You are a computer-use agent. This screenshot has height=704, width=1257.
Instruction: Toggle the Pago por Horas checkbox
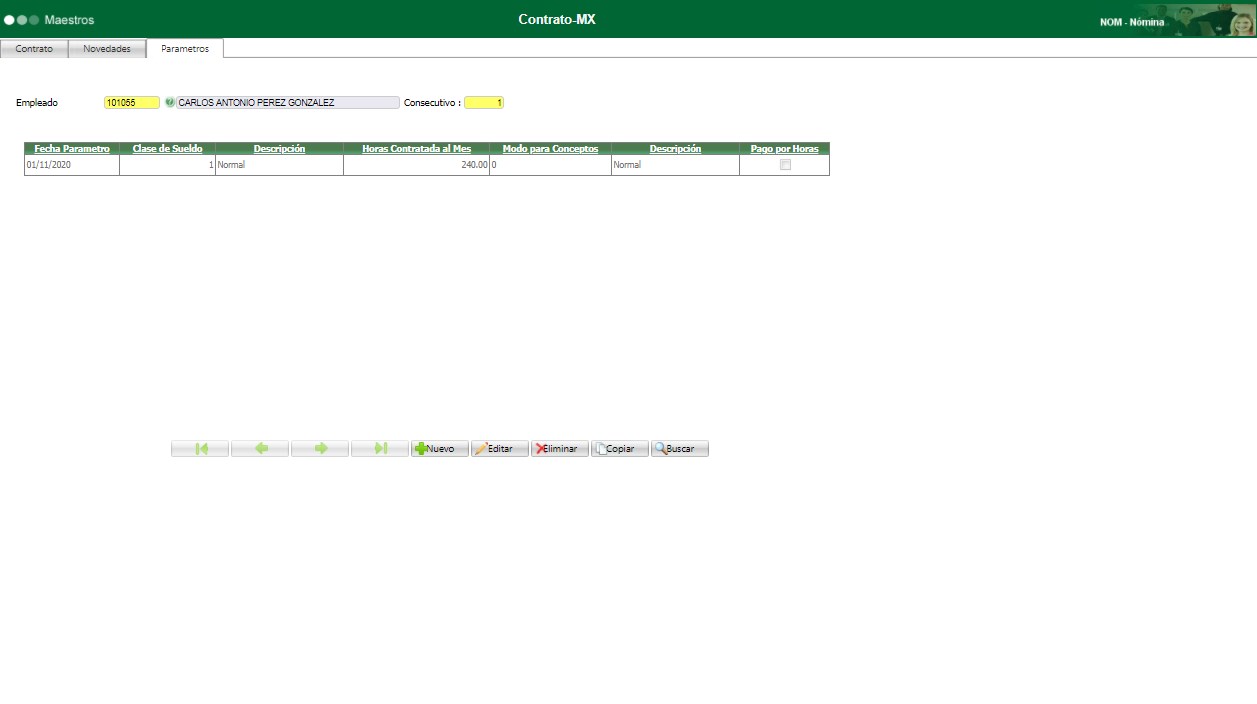(x=785, y=165)
